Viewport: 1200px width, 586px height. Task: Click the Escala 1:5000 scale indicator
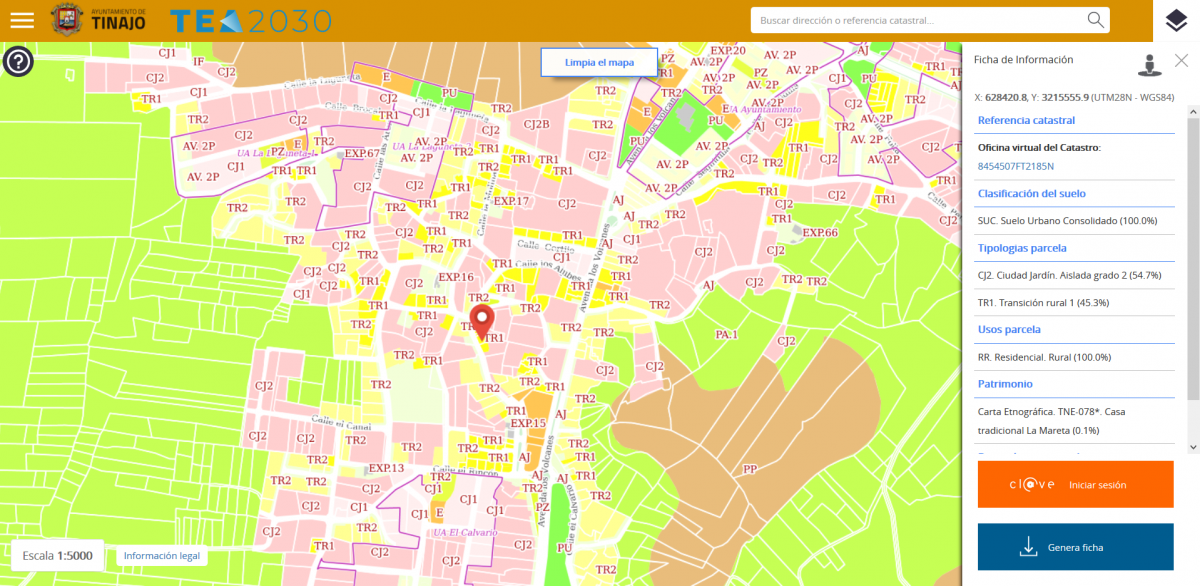click(x=58, y=556)
